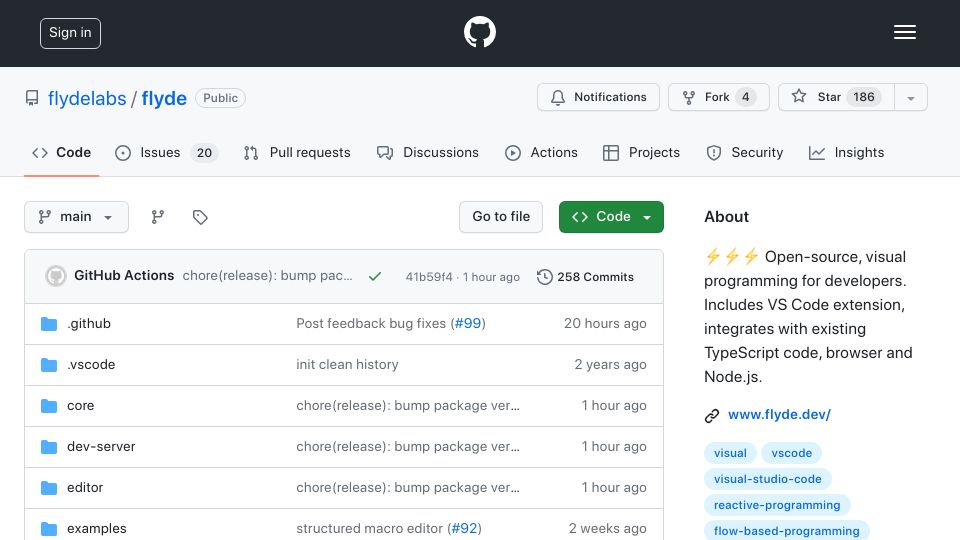Open the latest commit message chore(release)
The height and width of the screenshot is (540, 960).
pos(268,276)
